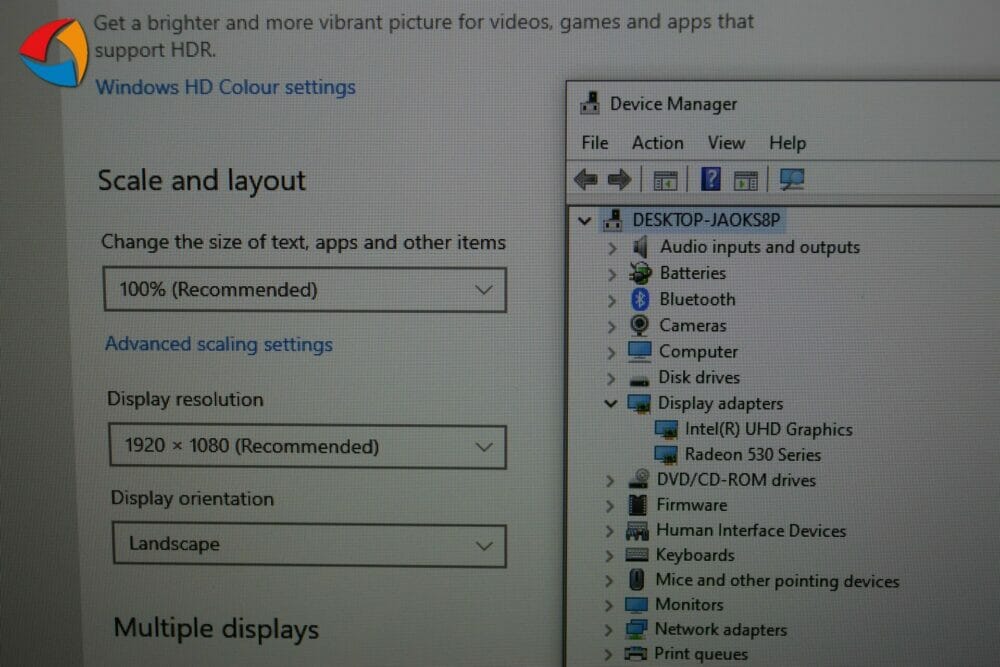The height and width of the screenshot is (667, 1000).
Task: Select the DESKTOP-JAOKS8P computer name
Action: pyautogui.click(x=706, y=221)
